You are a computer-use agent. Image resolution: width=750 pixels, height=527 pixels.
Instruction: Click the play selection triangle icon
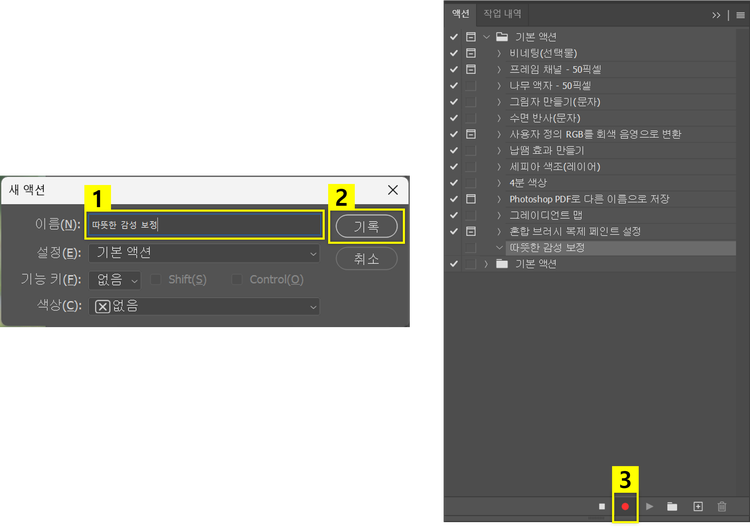(649, 506)
